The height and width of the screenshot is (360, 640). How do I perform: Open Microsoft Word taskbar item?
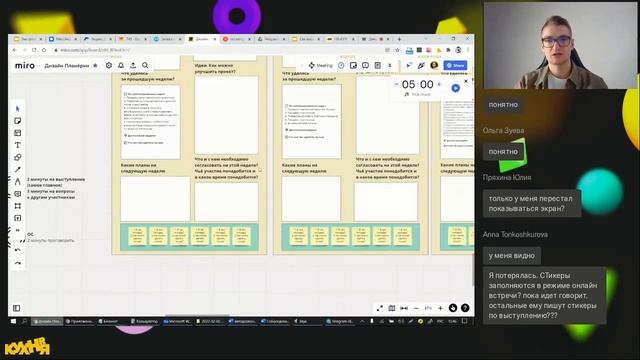pyautogui.click(x=177, y=322)
